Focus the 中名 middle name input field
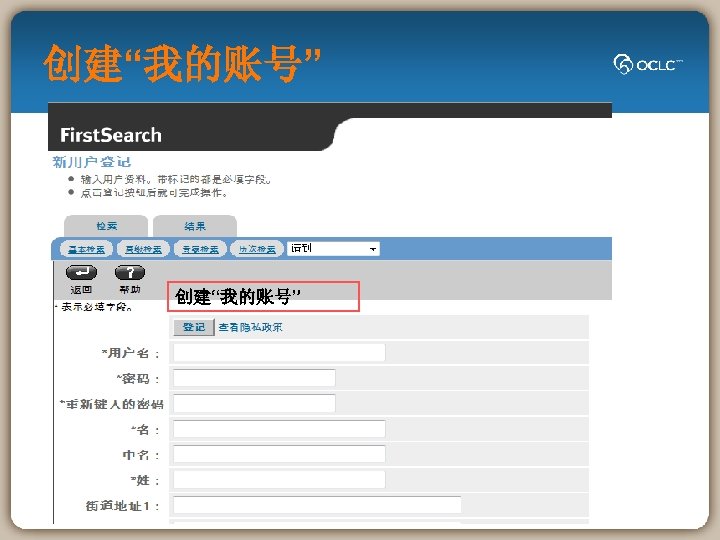The height and width of the screenshot is (540, 720). (x=279, y=454)
